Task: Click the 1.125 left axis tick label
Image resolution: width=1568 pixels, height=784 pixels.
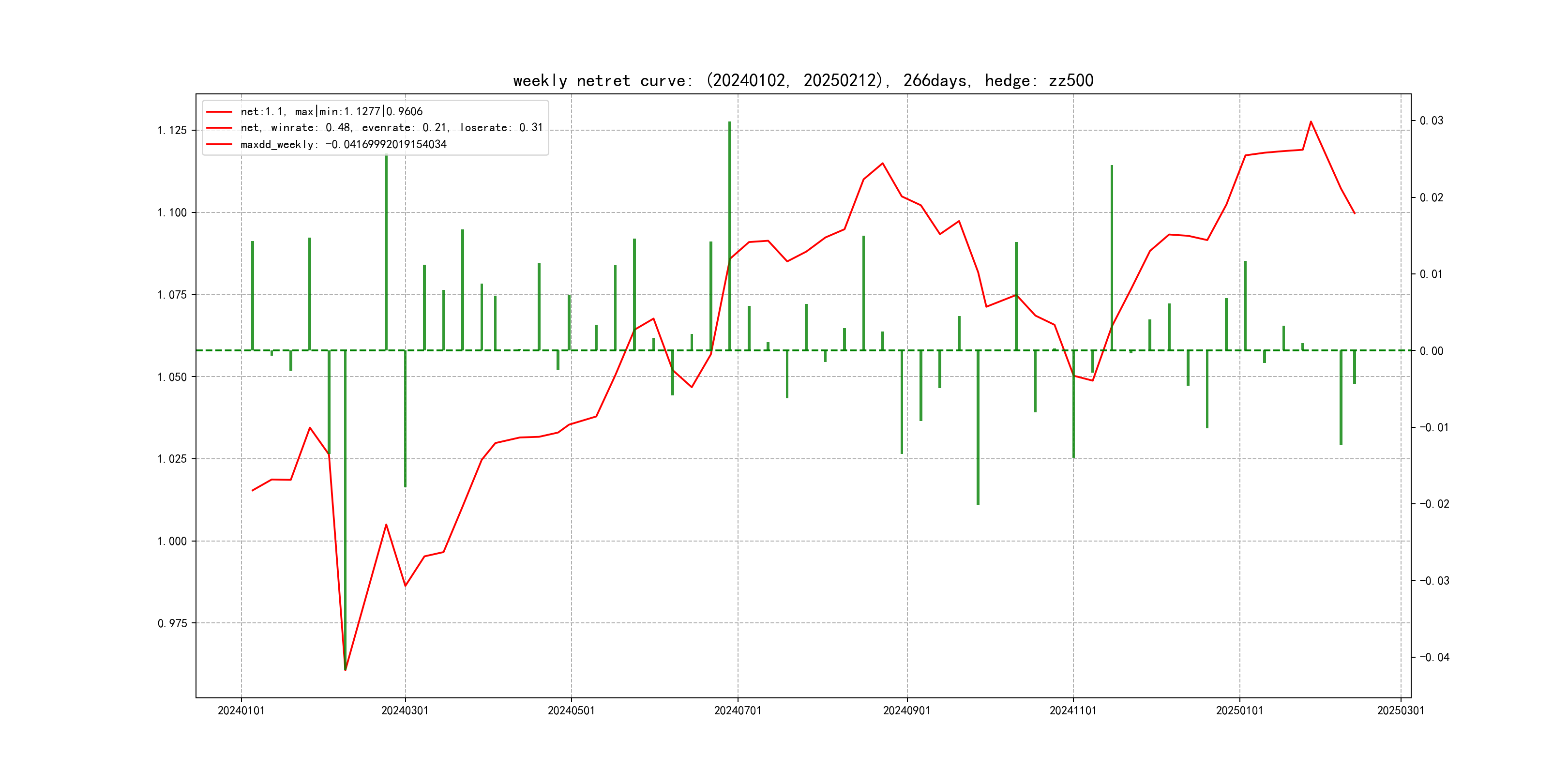Action: (x=172, y=130)
